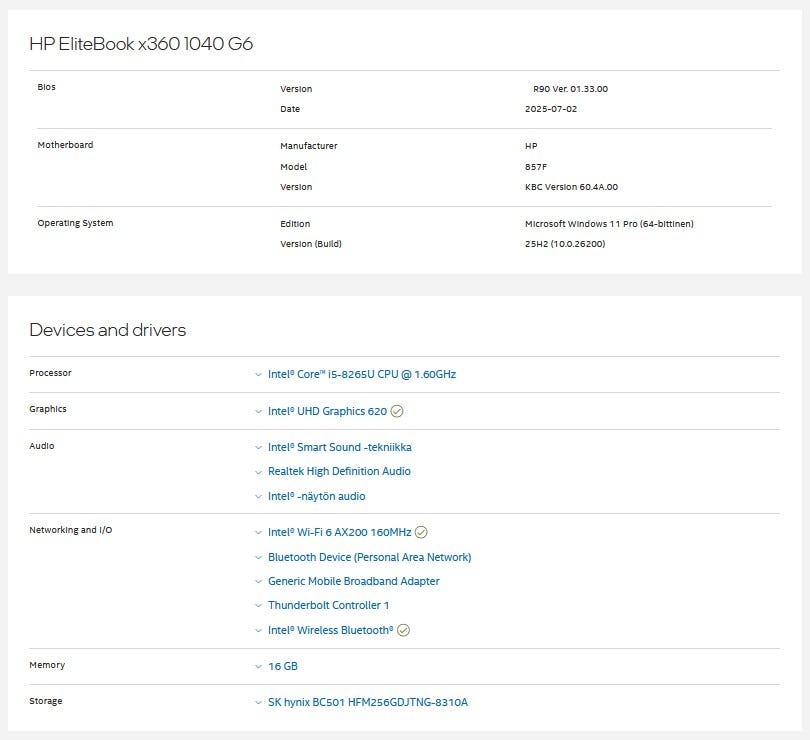
Task: Expand the Processor row chevron
Action: coord(258,375)
